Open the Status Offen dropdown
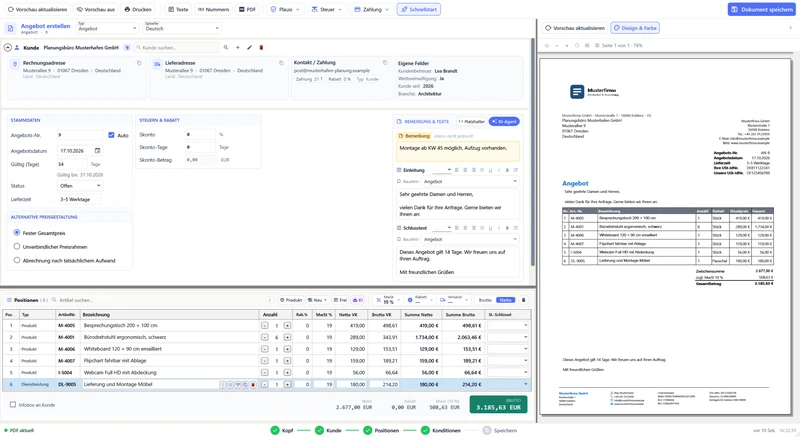Screen dimensions: 800x437 (x=79, y=186)
